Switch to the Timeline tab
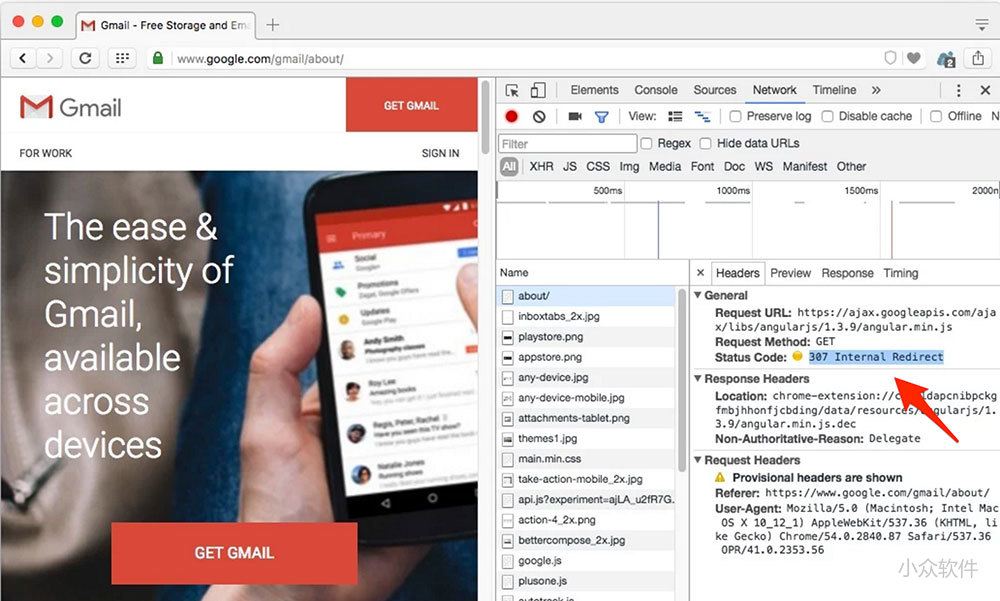1000x601 pixels. click(834, 90)
